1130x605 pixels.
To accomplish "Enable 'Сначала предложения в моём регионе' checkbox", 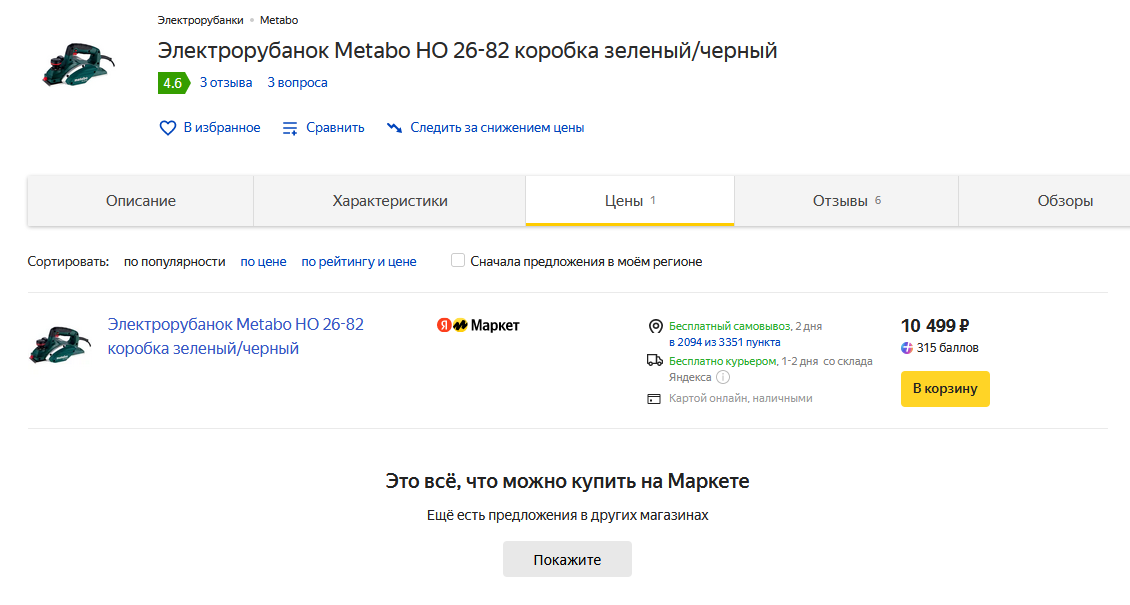I will 458,260.
